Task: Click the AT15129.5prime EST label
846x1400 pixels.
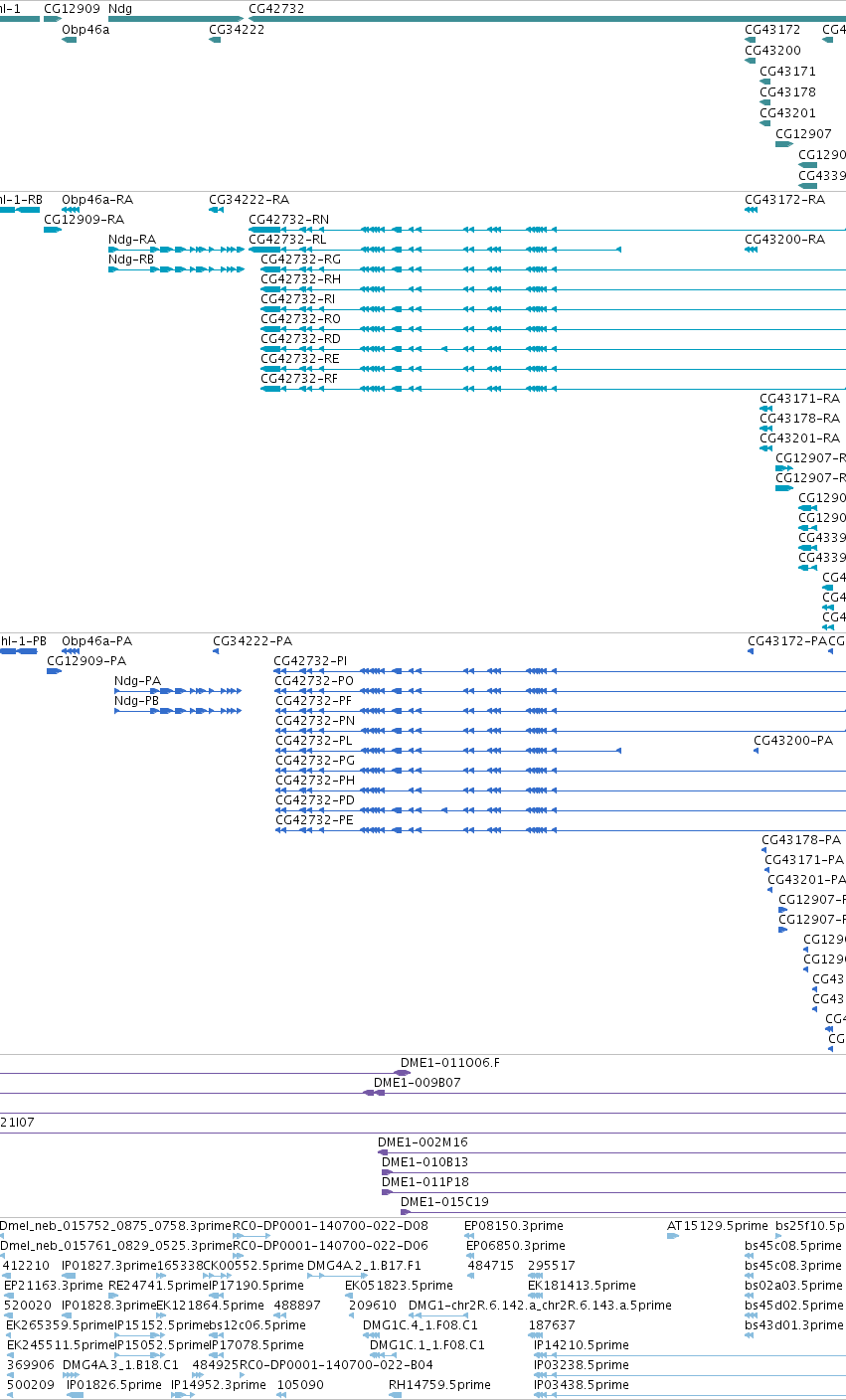Action: point(718,1226)
